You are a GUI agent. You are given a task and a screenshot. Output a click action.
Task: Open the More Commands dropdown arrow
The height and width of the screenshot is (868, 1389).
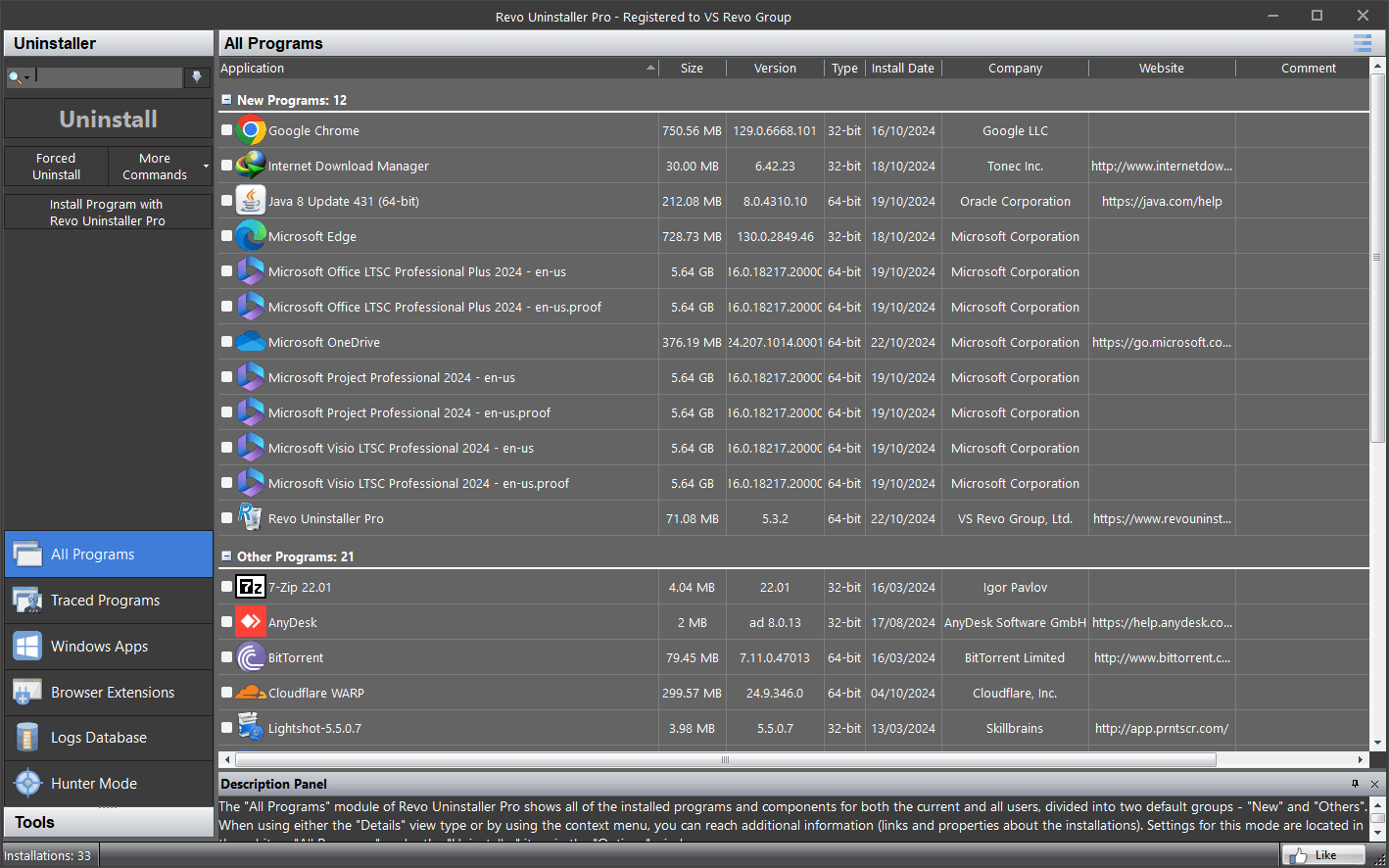click(x=206, y=166)
